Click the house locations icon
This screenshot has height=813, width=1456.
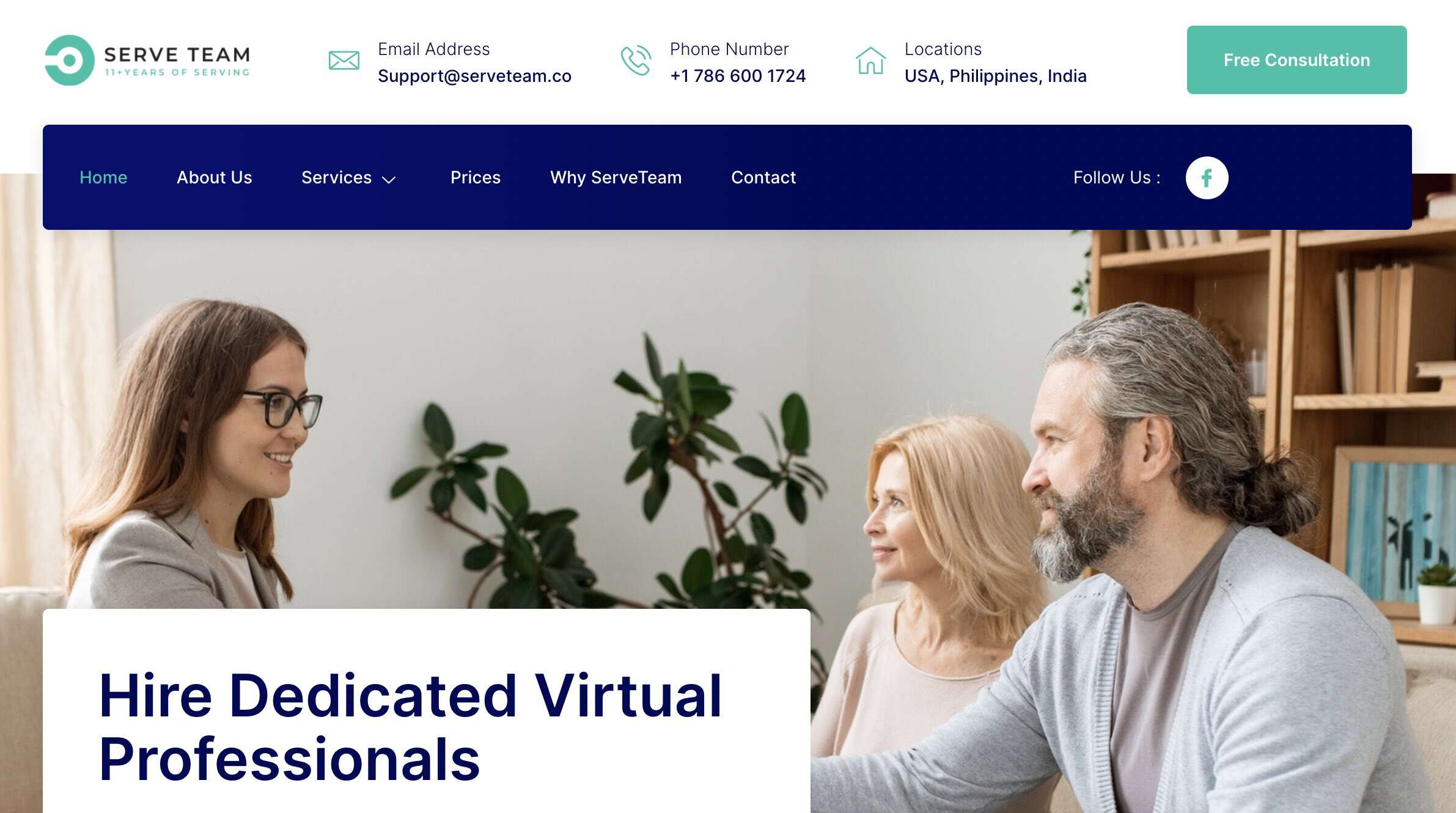pyautogui.click(x=870, y=61)
